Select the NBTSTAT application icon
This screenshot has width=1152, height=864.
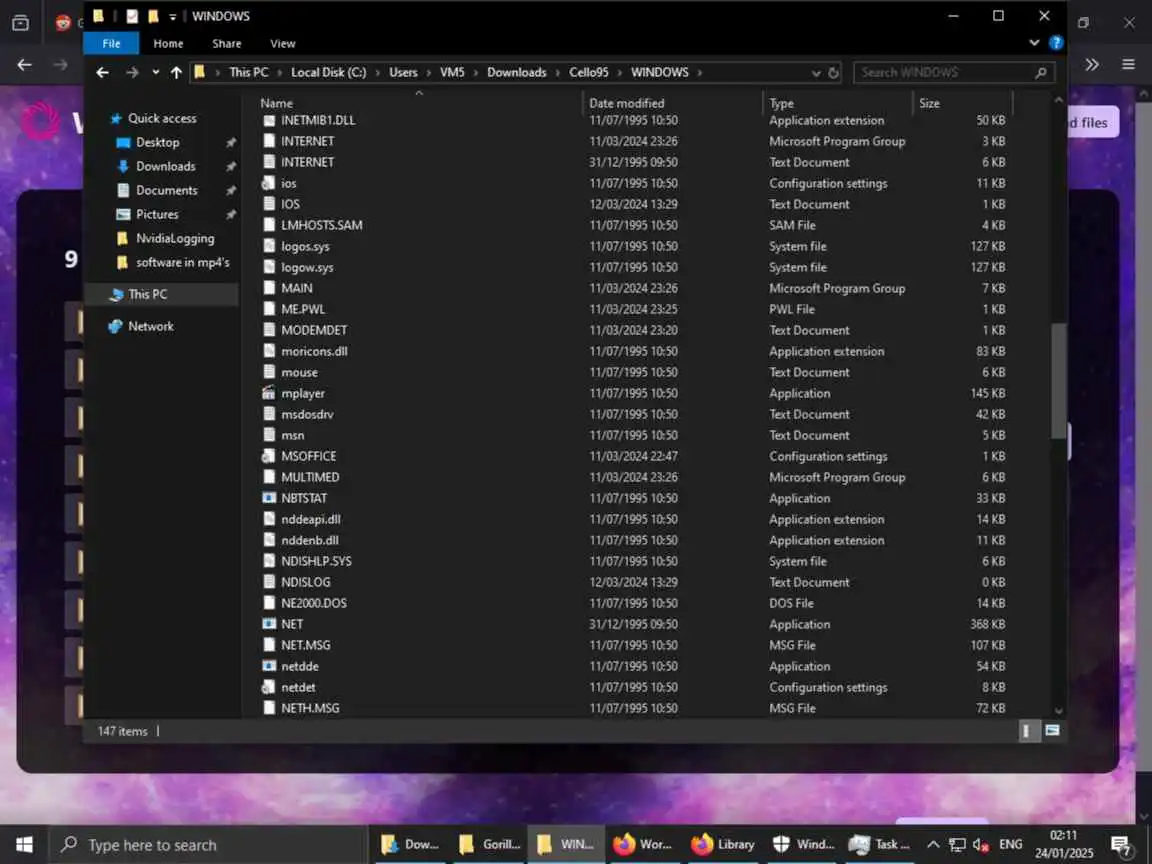269,498
